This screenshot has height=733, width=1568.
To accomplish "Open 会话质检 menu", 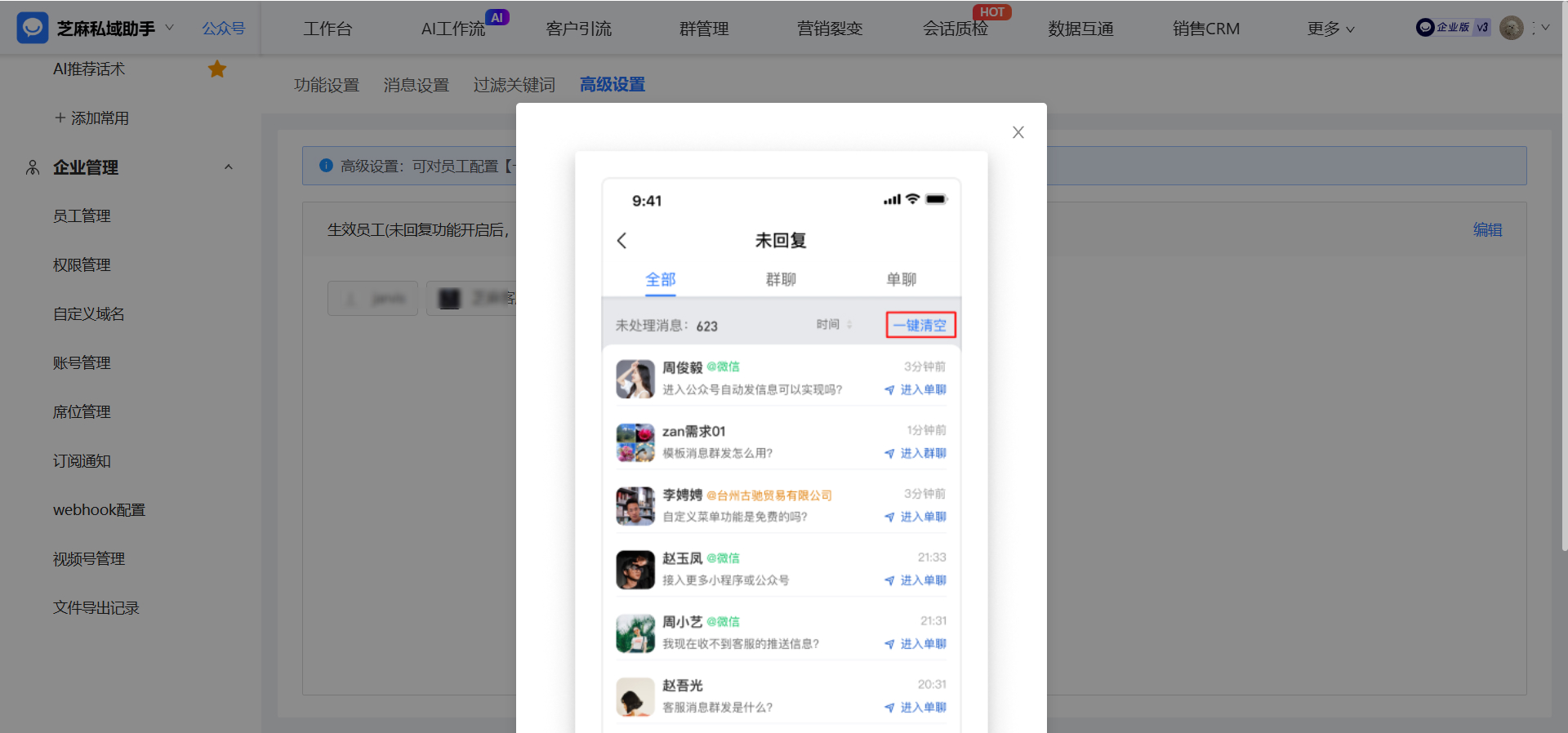I will [x=955, y=29].
